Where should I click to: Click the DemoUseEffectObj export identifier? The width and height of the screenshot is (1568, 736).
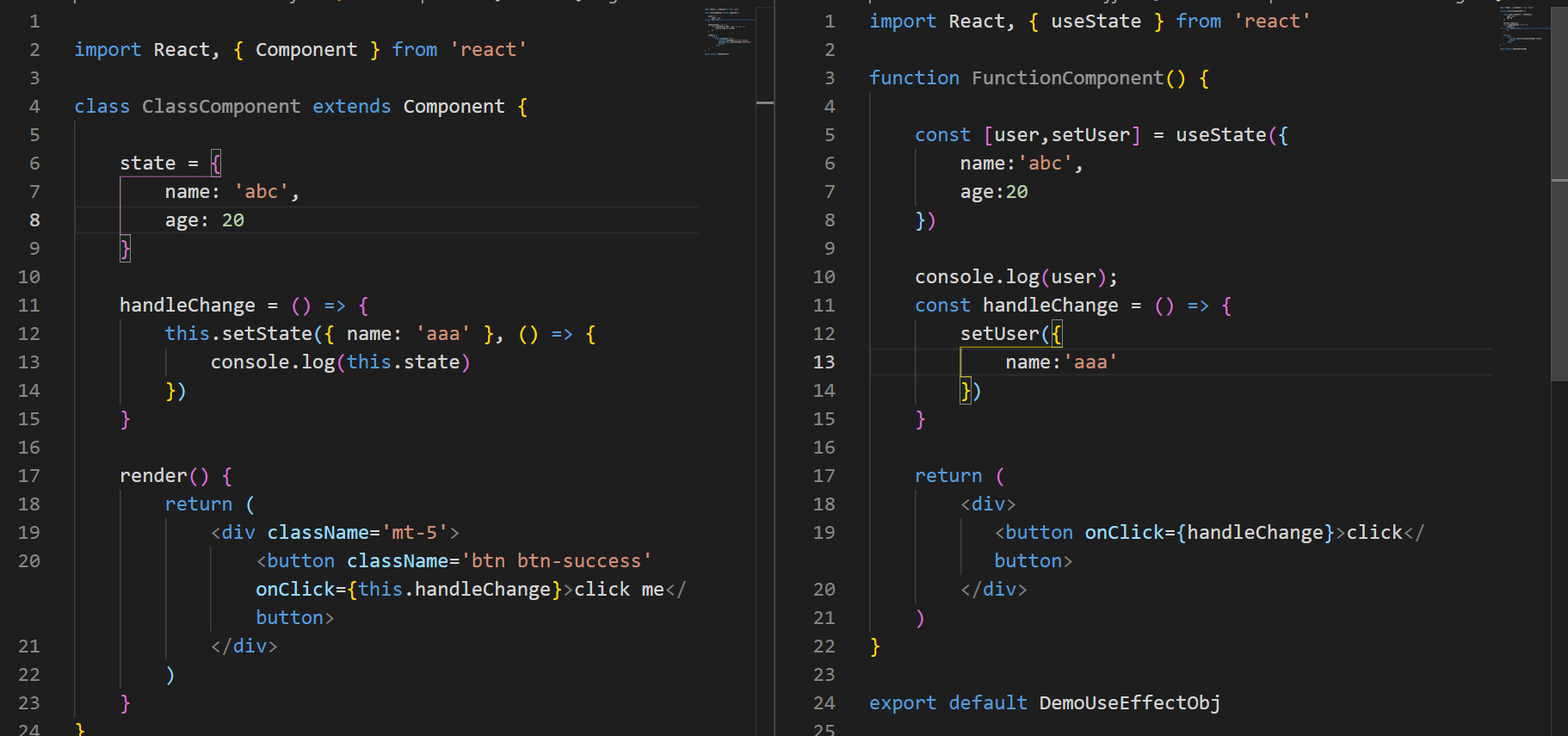tap(1130, 703)
